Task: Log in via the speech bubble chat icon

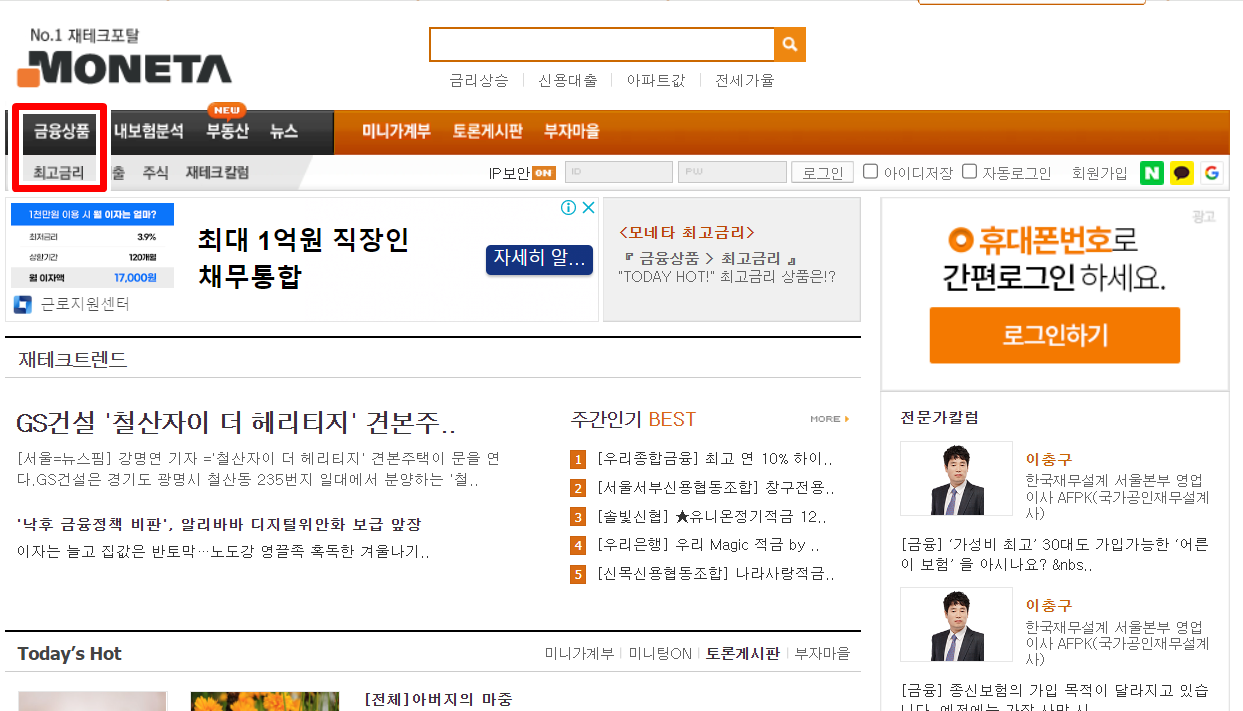Action: pyautogui.click(x=1181, y=173)
